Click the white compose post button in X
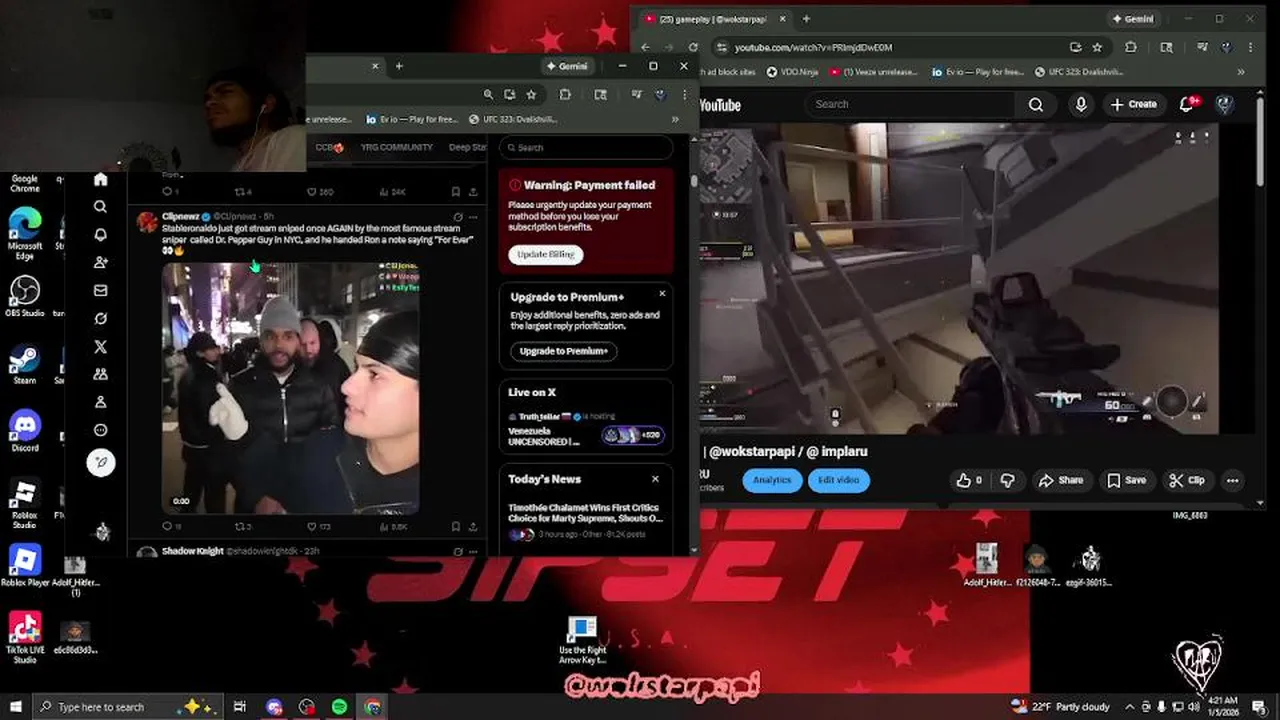 [x=101, y=462]
